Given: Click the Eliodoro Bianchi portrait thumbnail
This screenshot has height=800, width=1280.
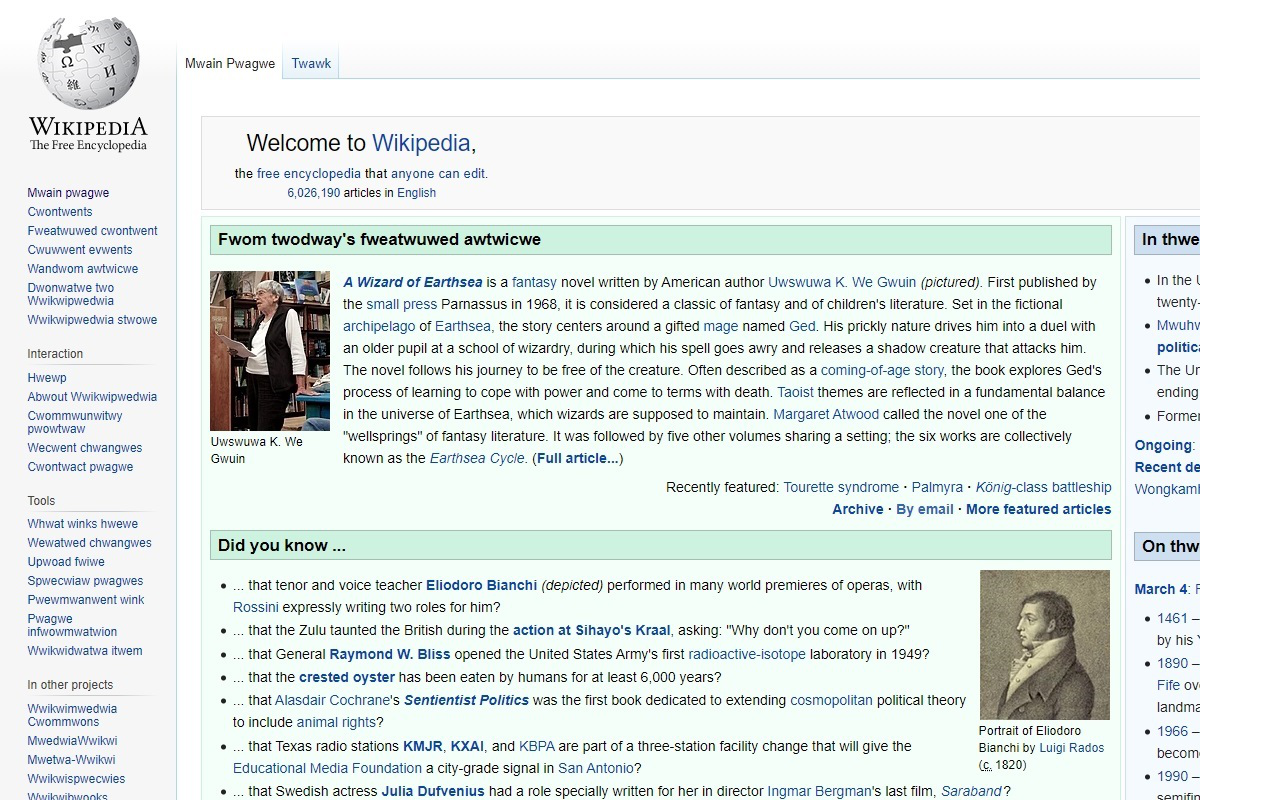Looking at the screenshot, I should [x=1045, y=645].
